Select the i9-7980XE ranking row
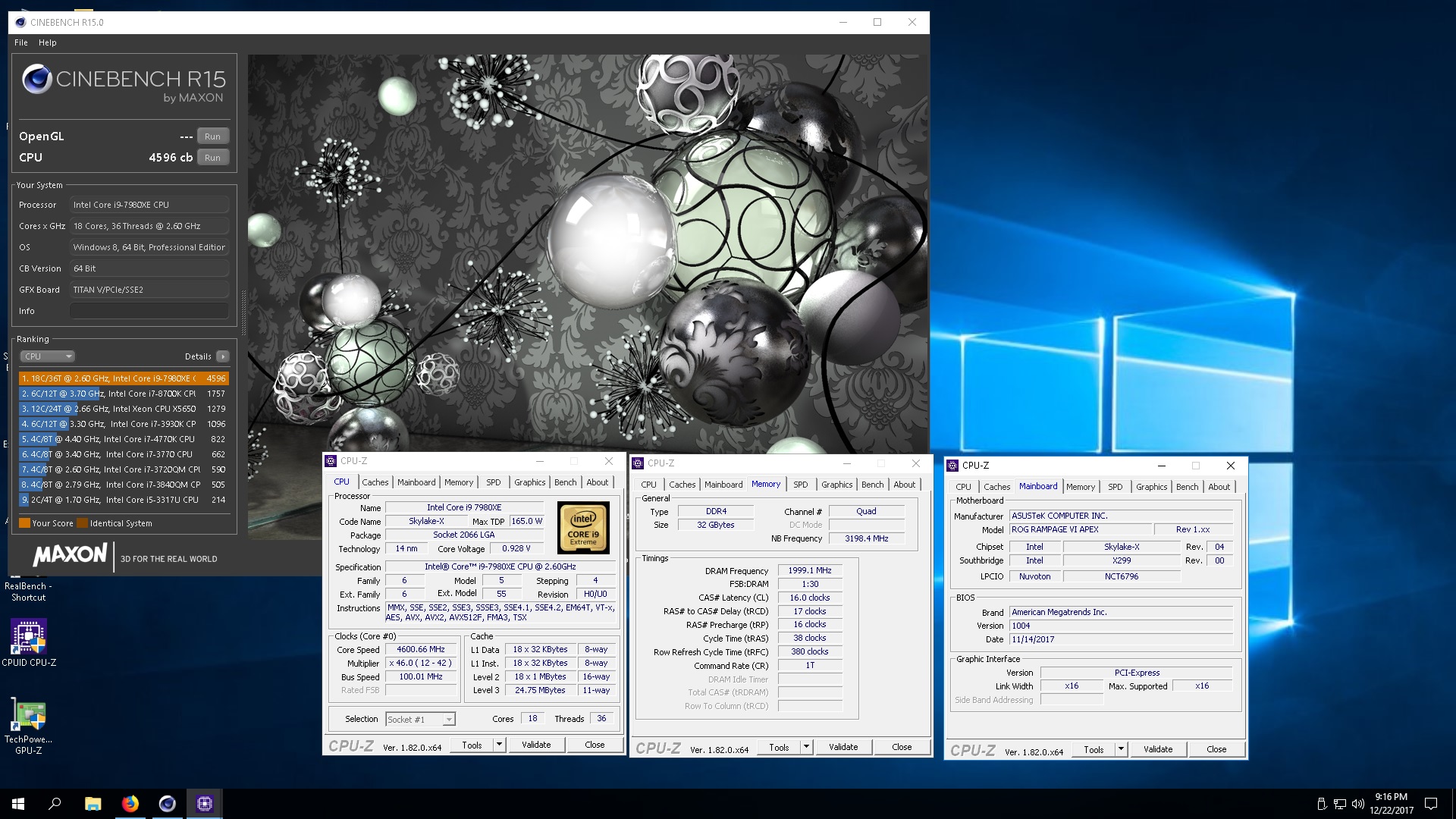The width and height of the screenshot is (1456, 819). (x=124, y=378)
